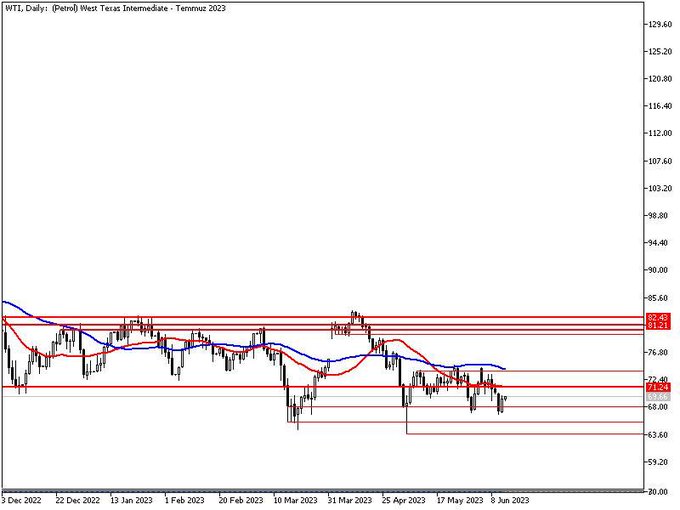The image size is (680, 510).
Task: Click the 8 Jun 2023 date label
Action: click(510, 500)
